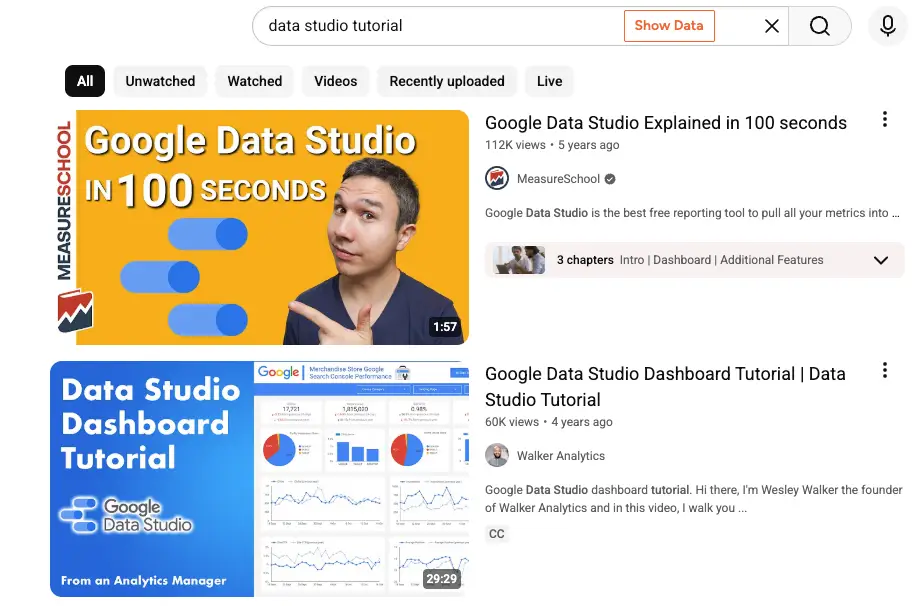The image size is (922, 606).
Task: Click the CC closed captions badge
Action: 497,534
